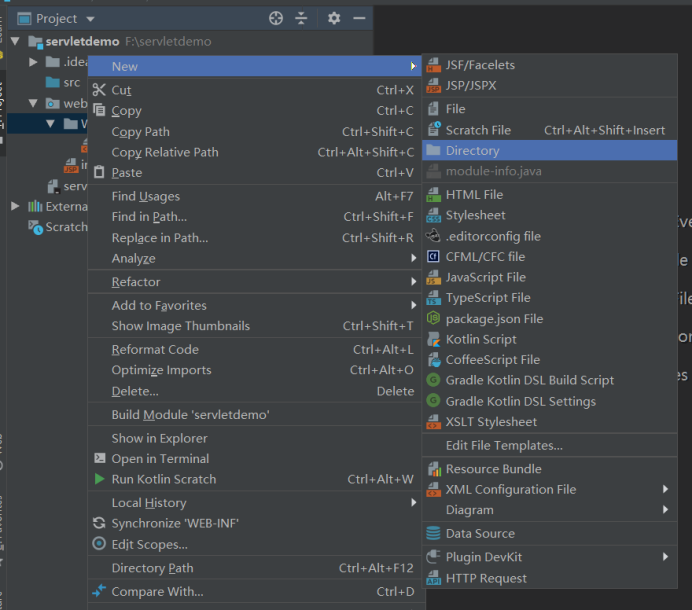Click the Paste clipboard icon
The height and width of the screenshot is (610, 692).
[x=99, y=172]
